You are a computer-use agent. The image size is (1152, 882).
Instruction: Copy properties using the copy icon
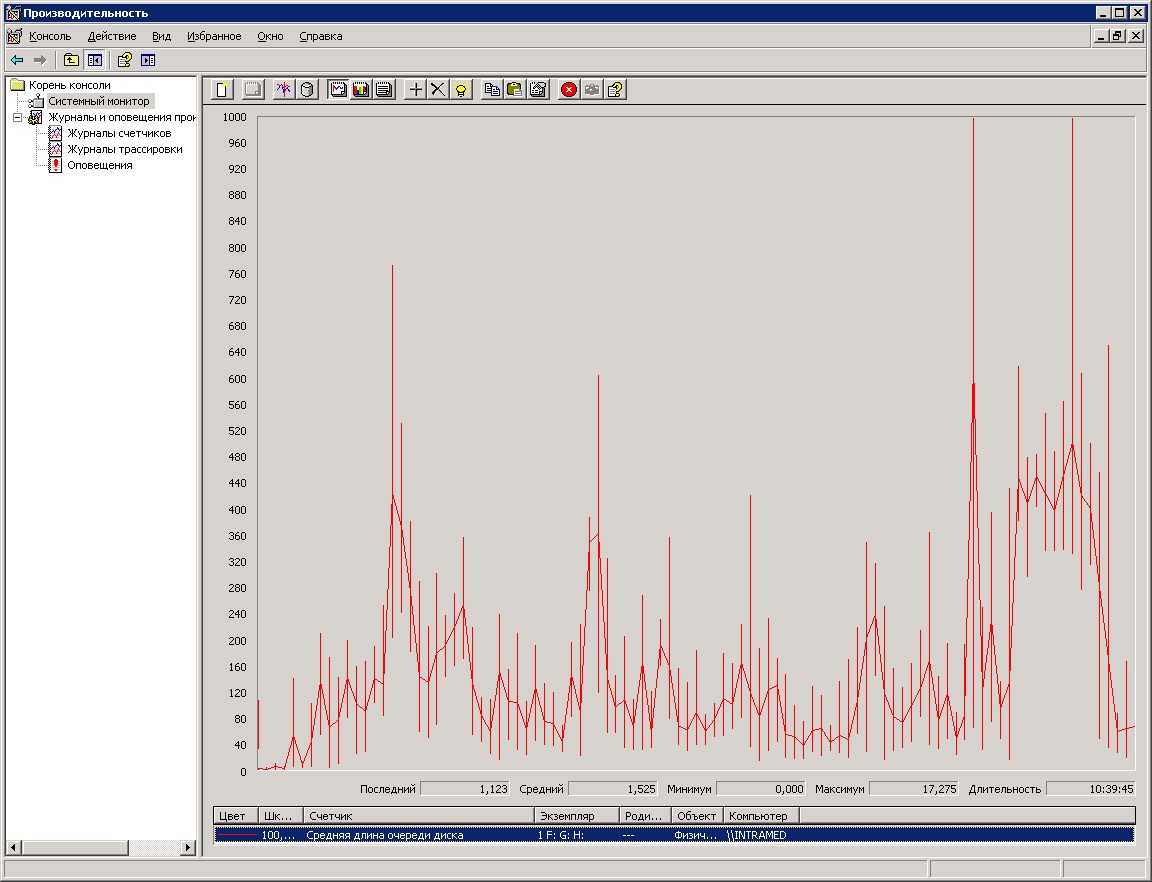[492, 89]
